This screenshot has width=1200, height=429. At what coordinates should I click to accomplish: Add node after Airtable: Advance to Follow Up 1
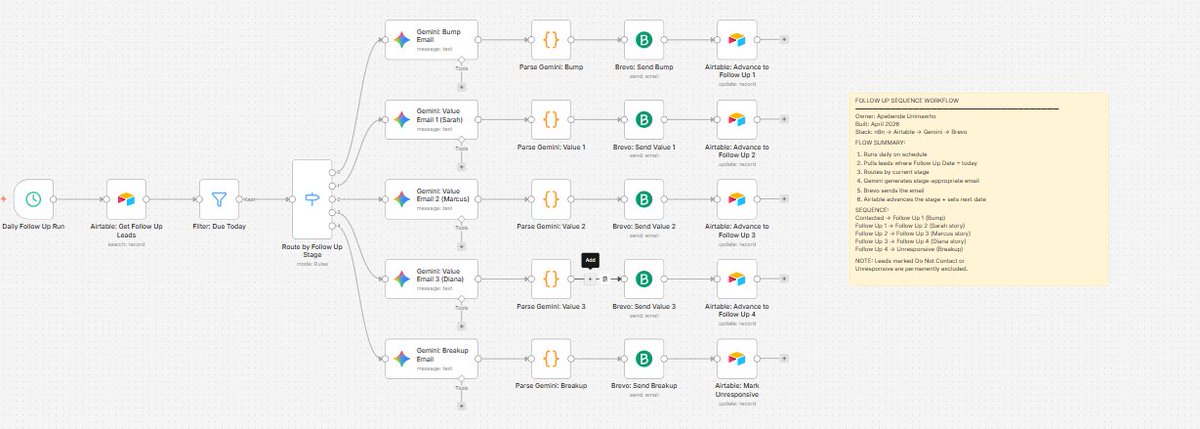784,39
